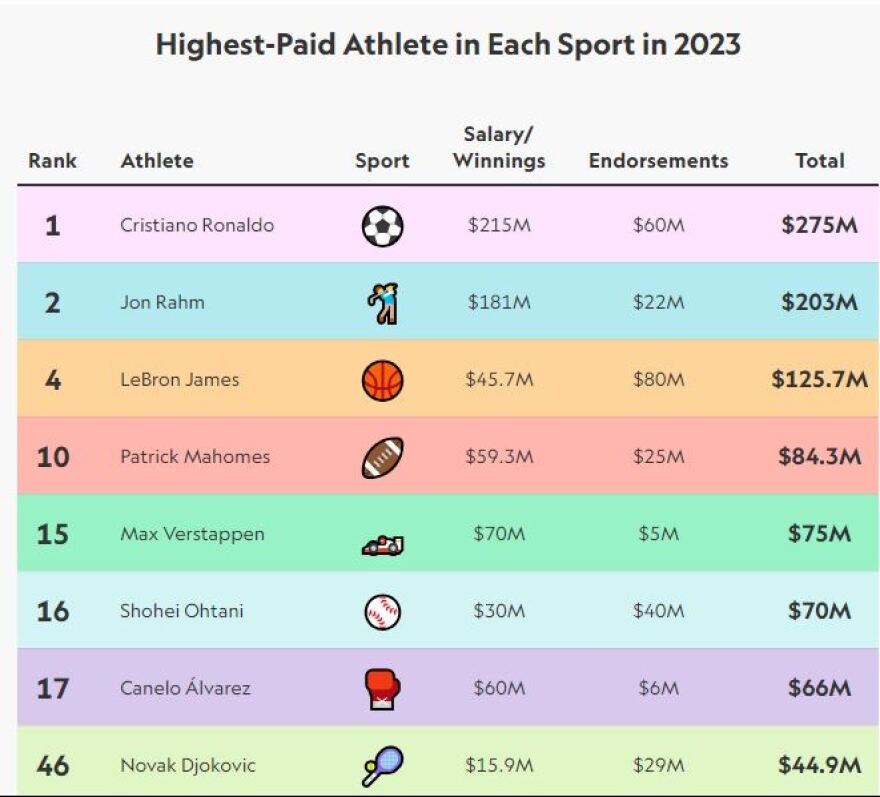Click the race car icon
The height and width of the screenshot is (797, 880).
coord(382,544)
